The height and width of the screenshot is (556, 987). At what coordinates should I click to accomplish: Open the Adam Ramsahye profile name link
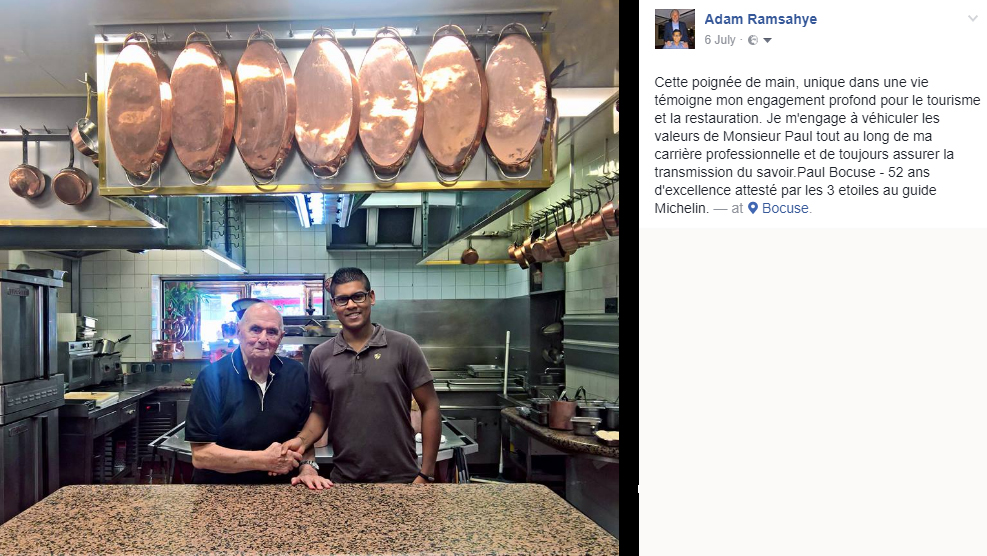coord(760,19)
